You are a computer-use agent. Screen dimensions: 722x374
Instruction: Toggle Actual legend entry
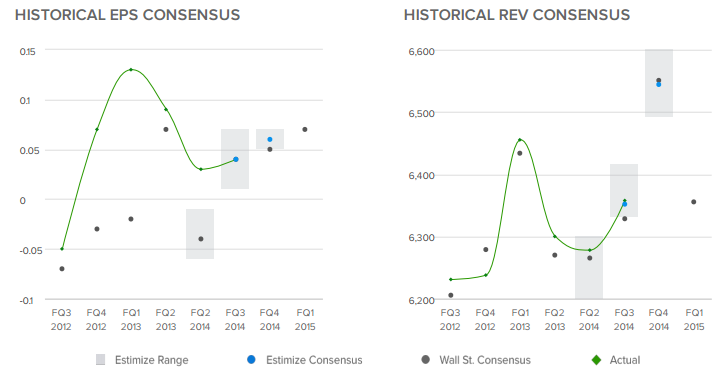coord(616,360)
